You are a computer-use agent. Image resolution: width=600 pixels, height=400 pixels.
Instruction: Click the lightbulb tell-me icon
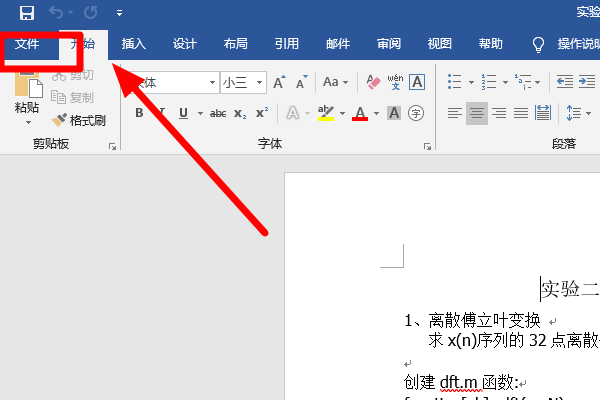coord(538,44)
